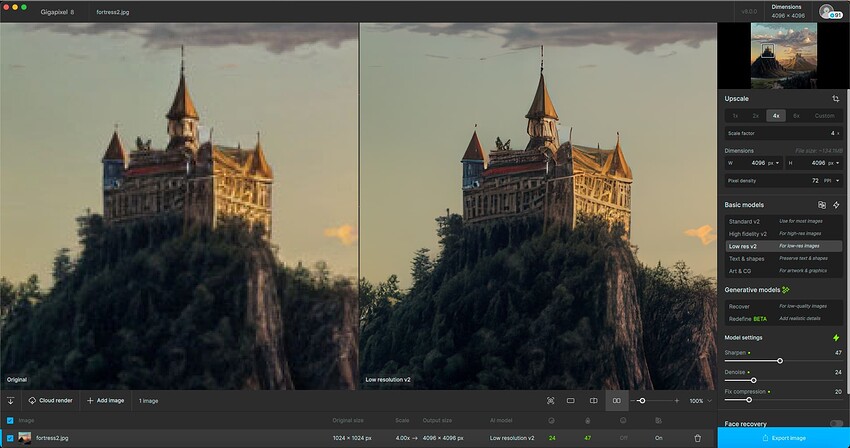850x448 pixels.
Task: Click the sharpen column header icon
Action: tap(588, 421)
